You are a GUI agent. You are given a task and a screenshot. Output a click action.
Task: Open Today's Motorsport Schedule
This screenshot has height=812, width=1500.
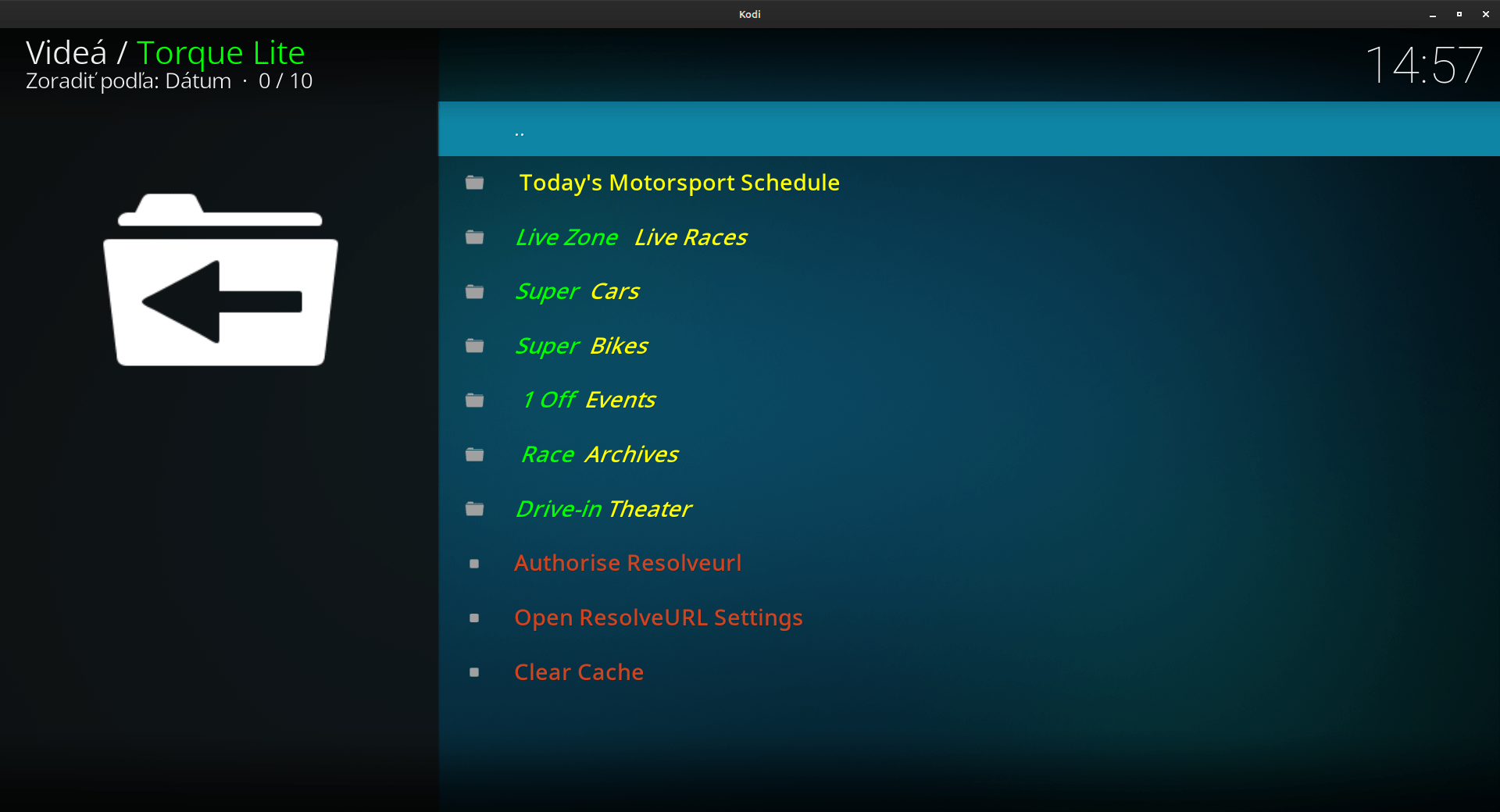[x=969, y=183]
